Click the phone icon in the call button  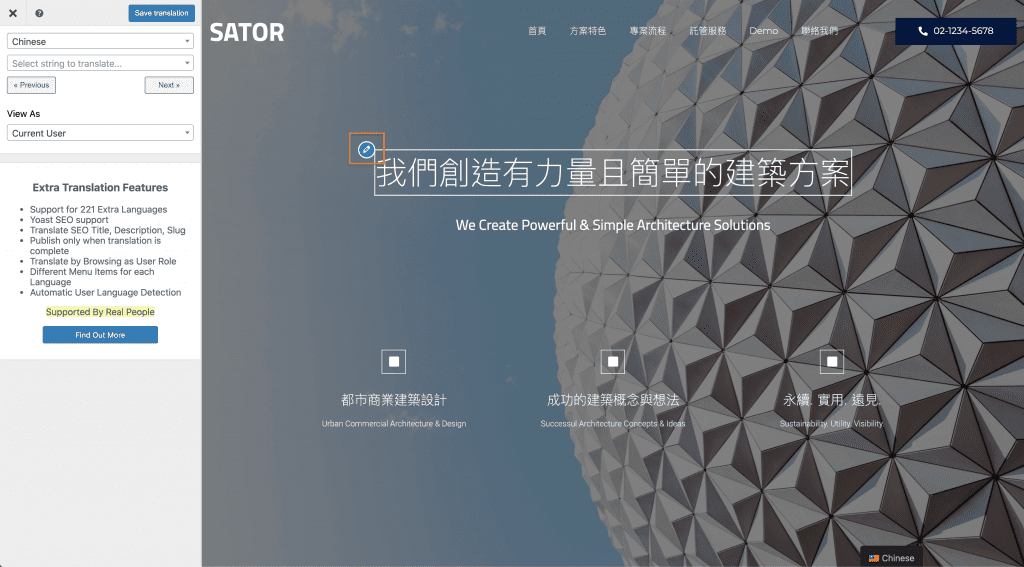[922, 31]
